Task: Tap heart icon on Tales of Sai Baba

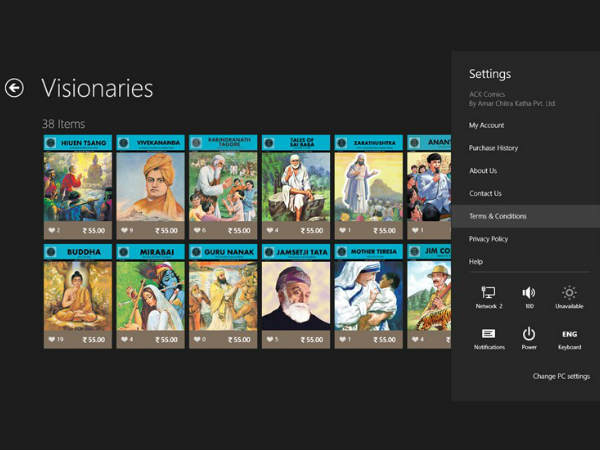Action: [270, 230]
